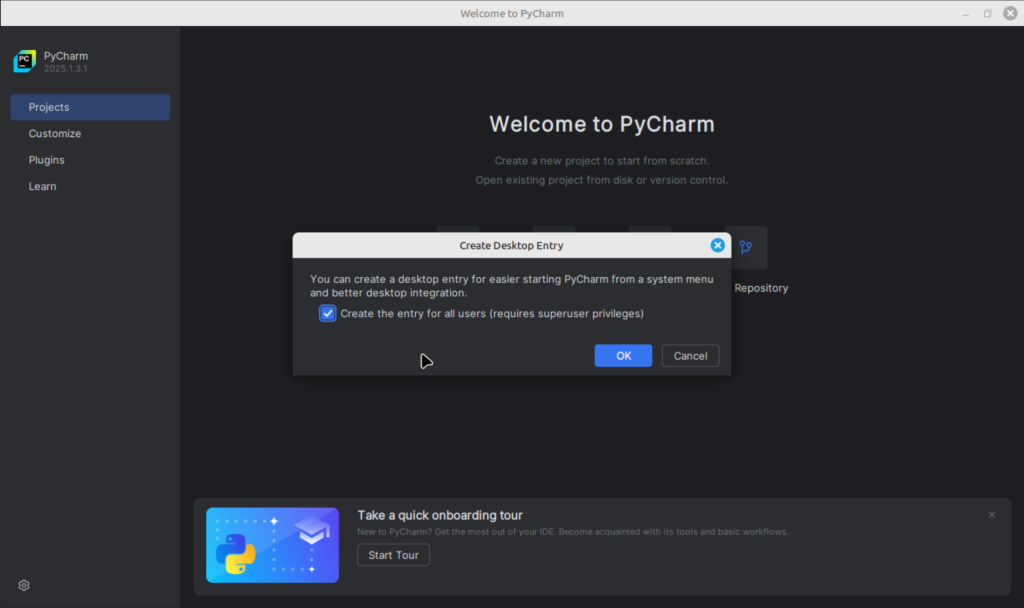
Task: Select the Projects section in the sidebar
Action: coord(47,107)
